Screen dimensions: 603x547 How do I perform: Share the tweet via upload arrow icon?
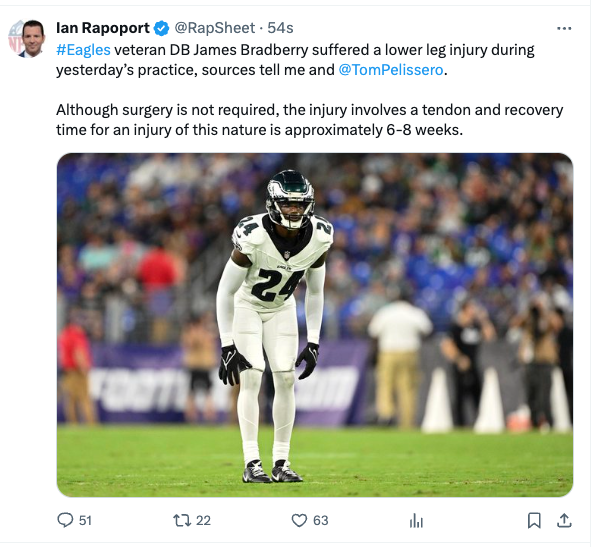(564, 520)
